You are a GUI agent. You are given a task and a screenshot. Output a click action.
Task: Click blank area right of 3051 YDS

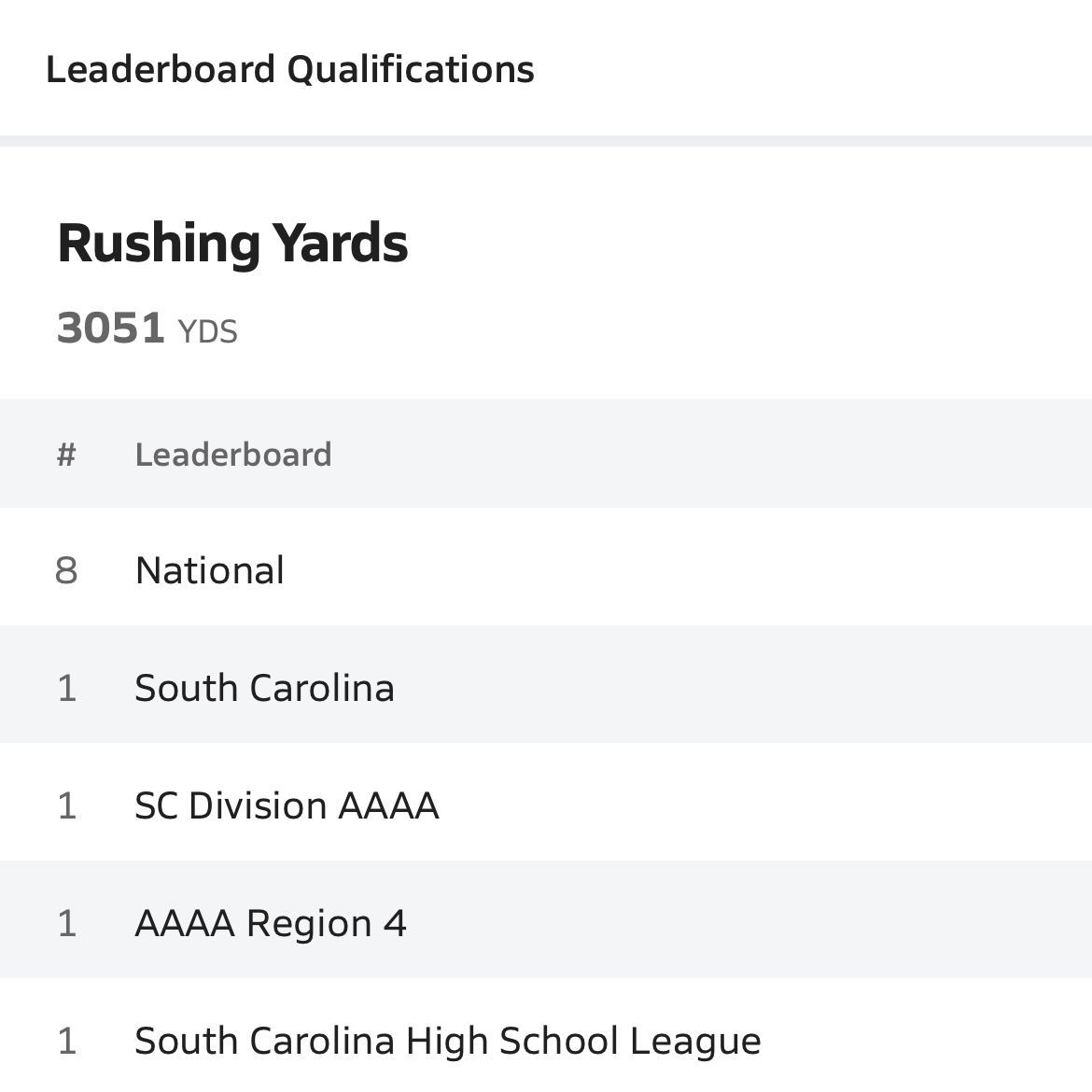[x=653, y=329]
